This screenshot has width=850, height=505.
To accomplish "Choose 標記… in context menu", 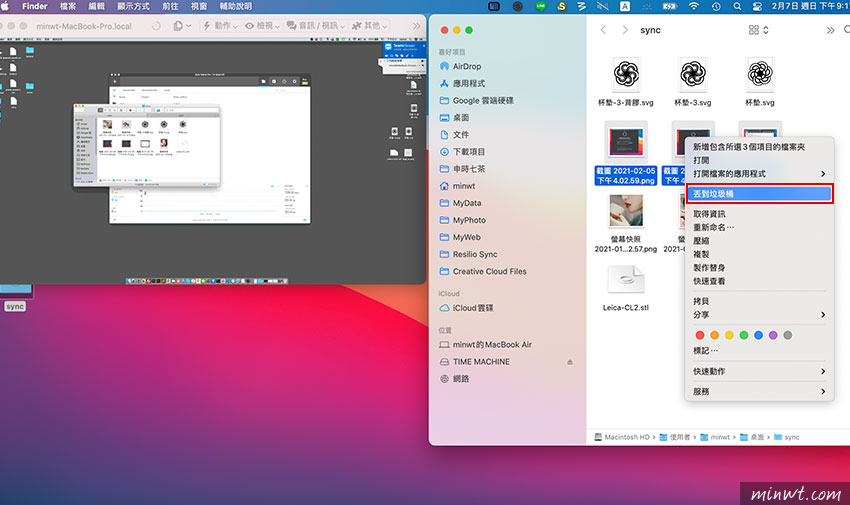I will point(757,351).
